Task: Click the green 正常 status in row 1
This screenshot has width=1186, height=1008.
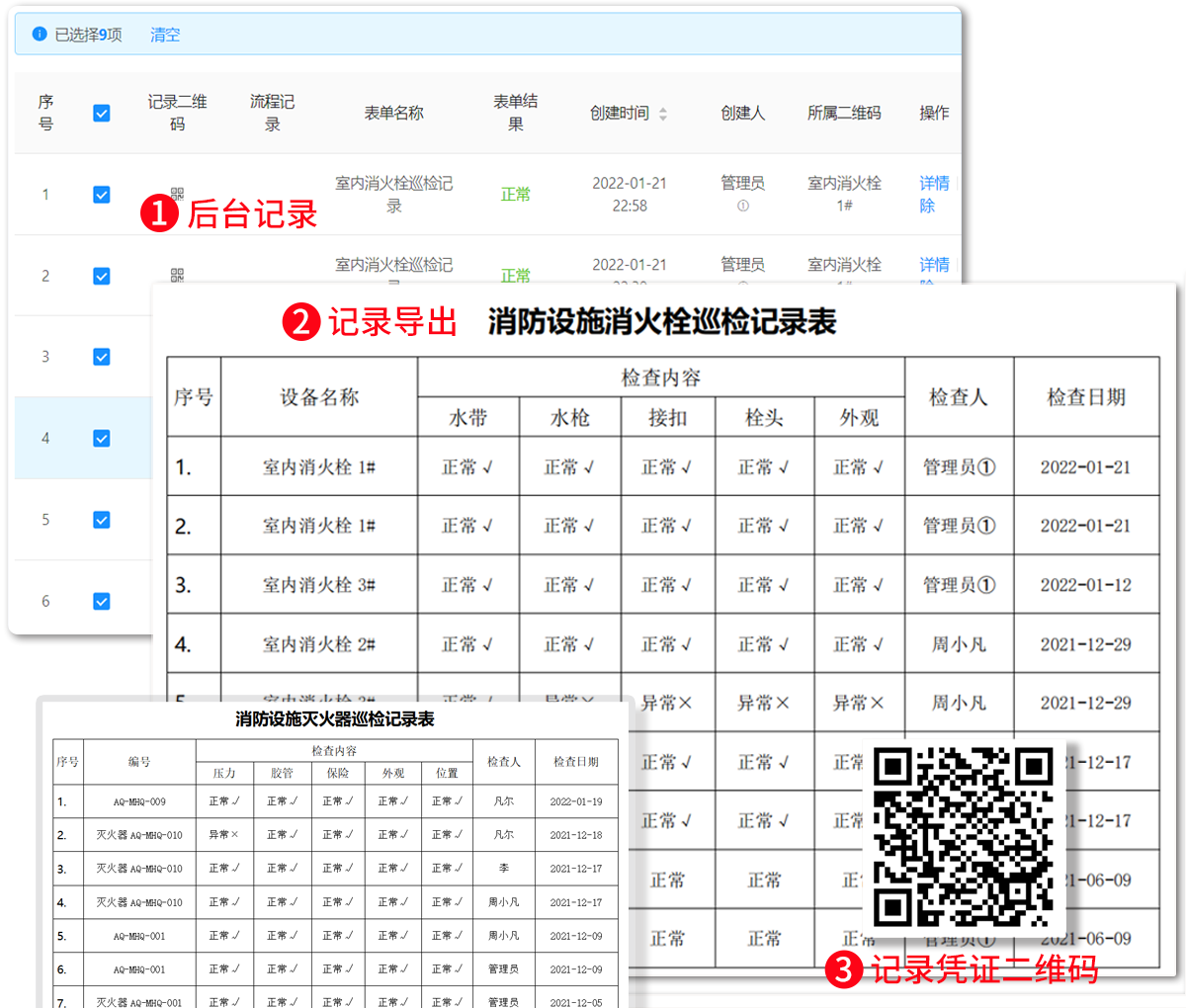Action: tap(515, 195)
